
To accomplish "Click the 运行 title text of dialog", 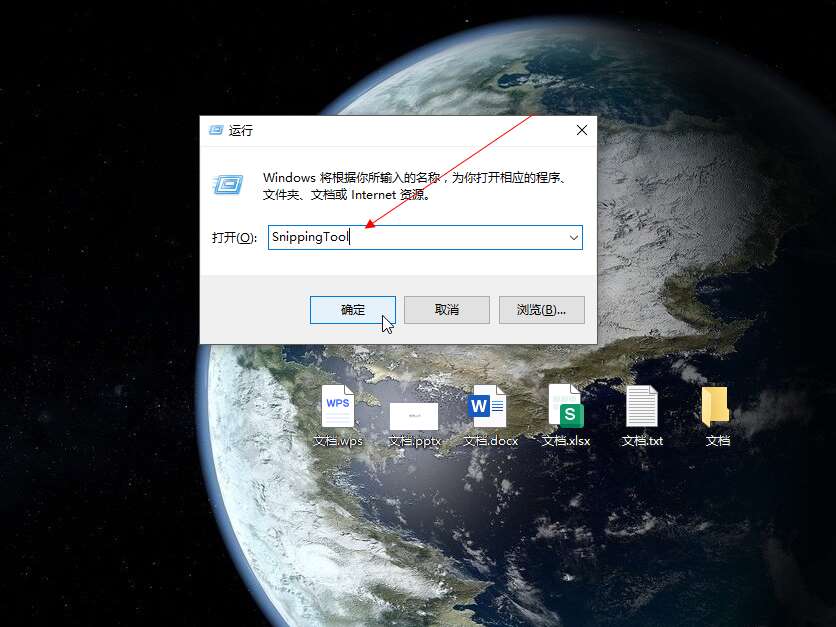I will tap(240, 130).
